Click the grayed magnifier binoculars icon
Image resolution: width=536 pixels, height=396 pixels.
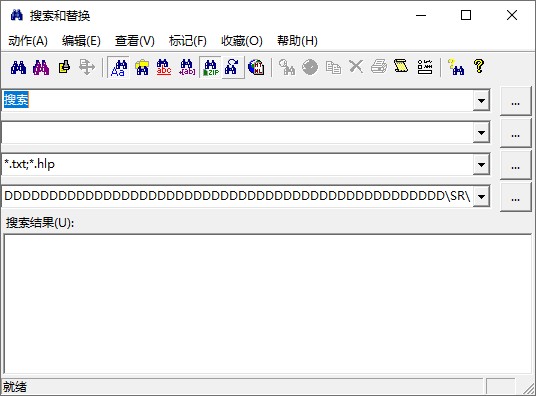[x=286, y=67]
